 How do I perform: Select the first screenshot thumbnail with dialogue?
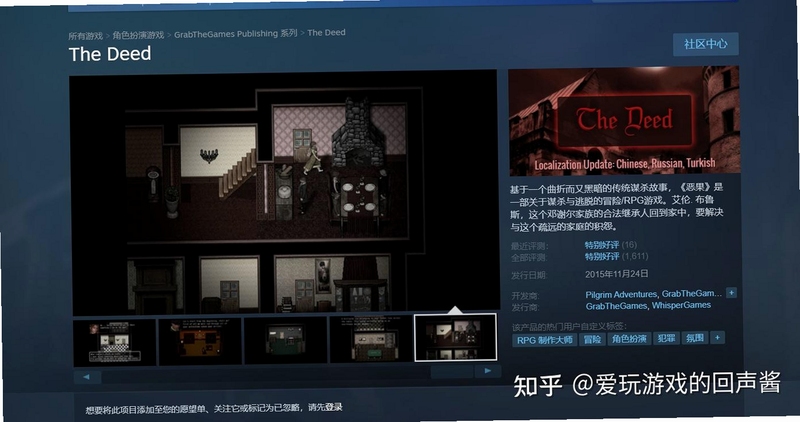point(115,342)
